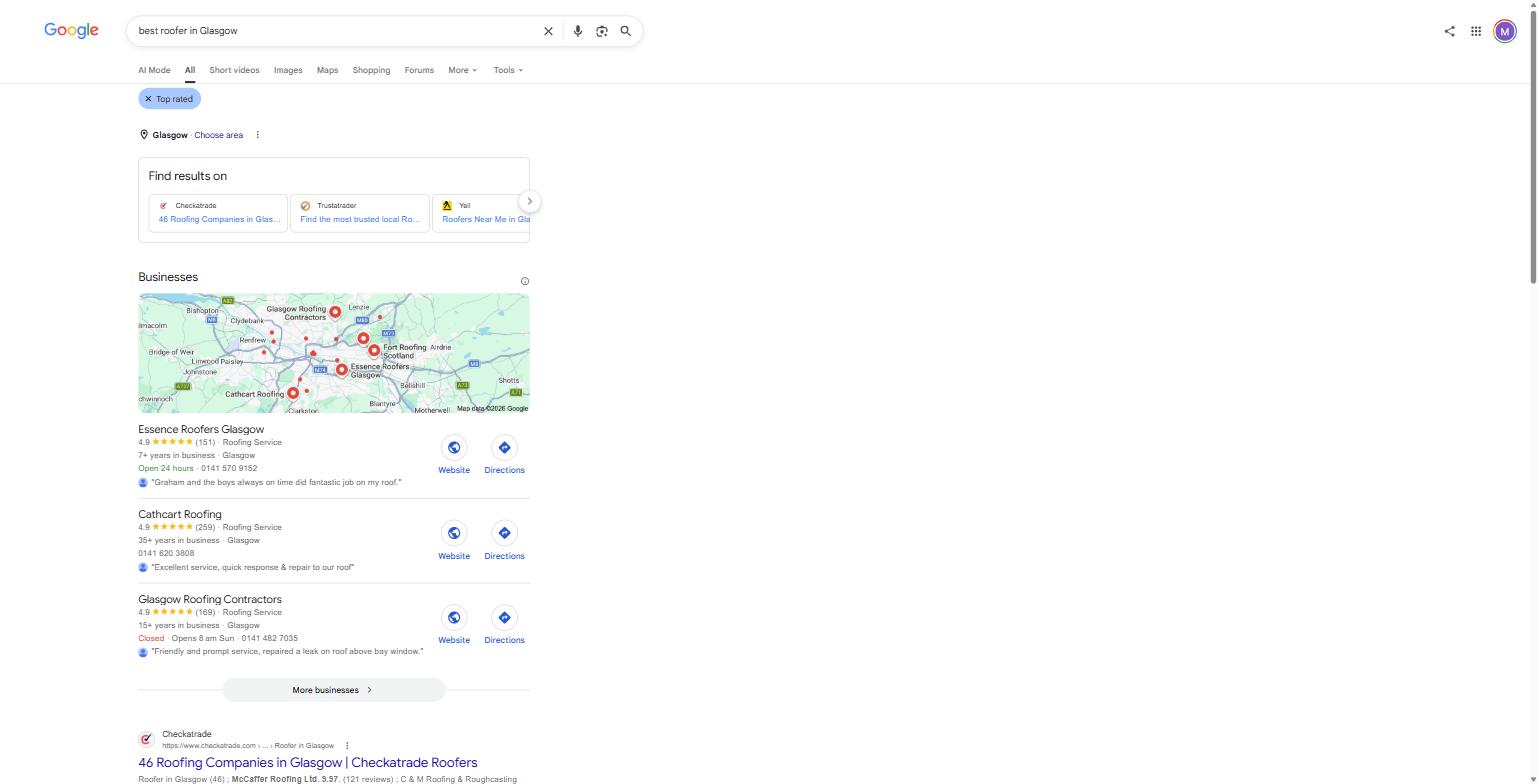The image size is (1538, 784).
Task: Open Directions icon for Cathcart Roofing
Action: pyautogui.click(x=504, y=533)
